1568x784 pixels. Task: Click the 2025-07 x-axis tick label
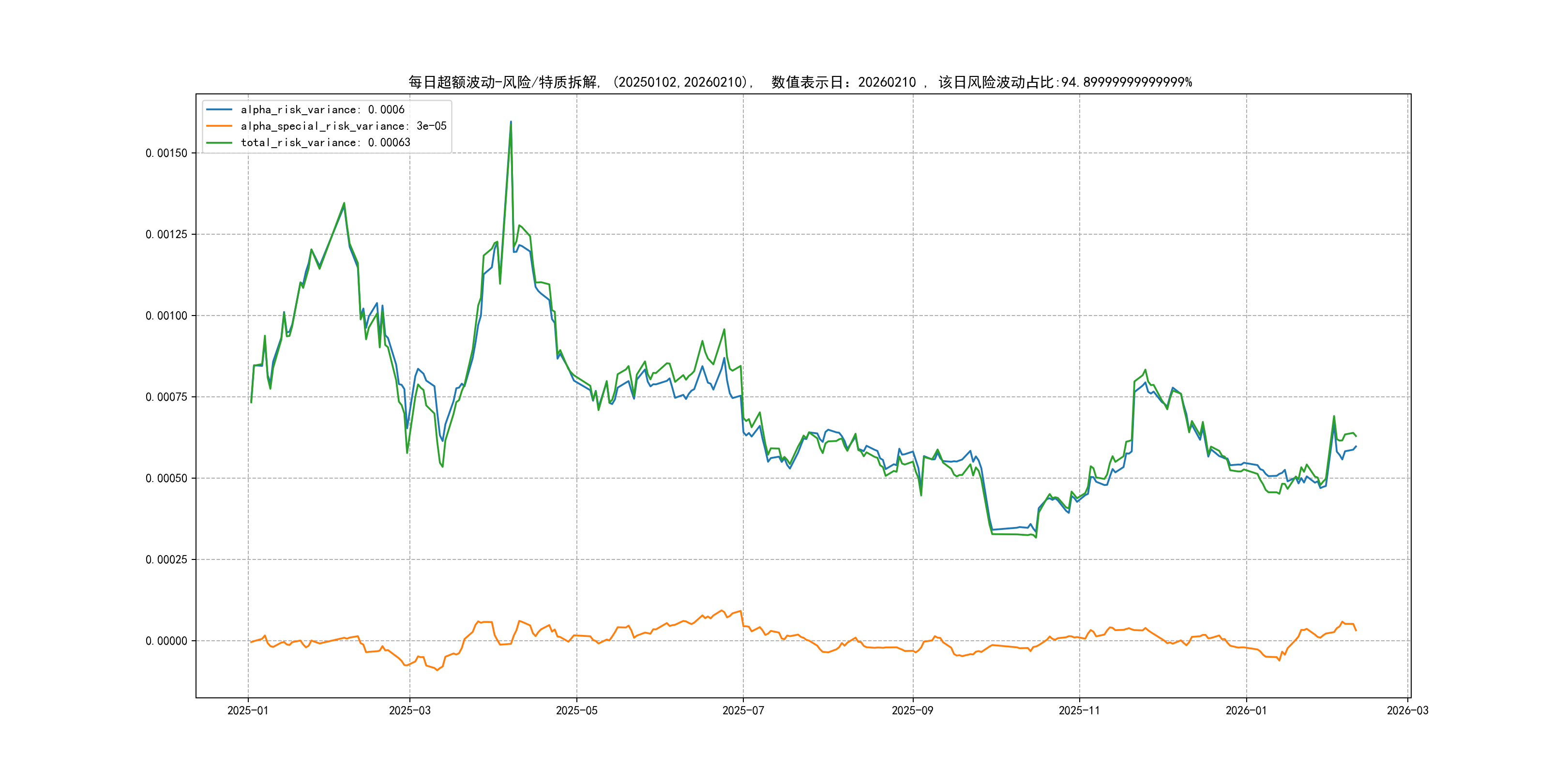[742, 710]
